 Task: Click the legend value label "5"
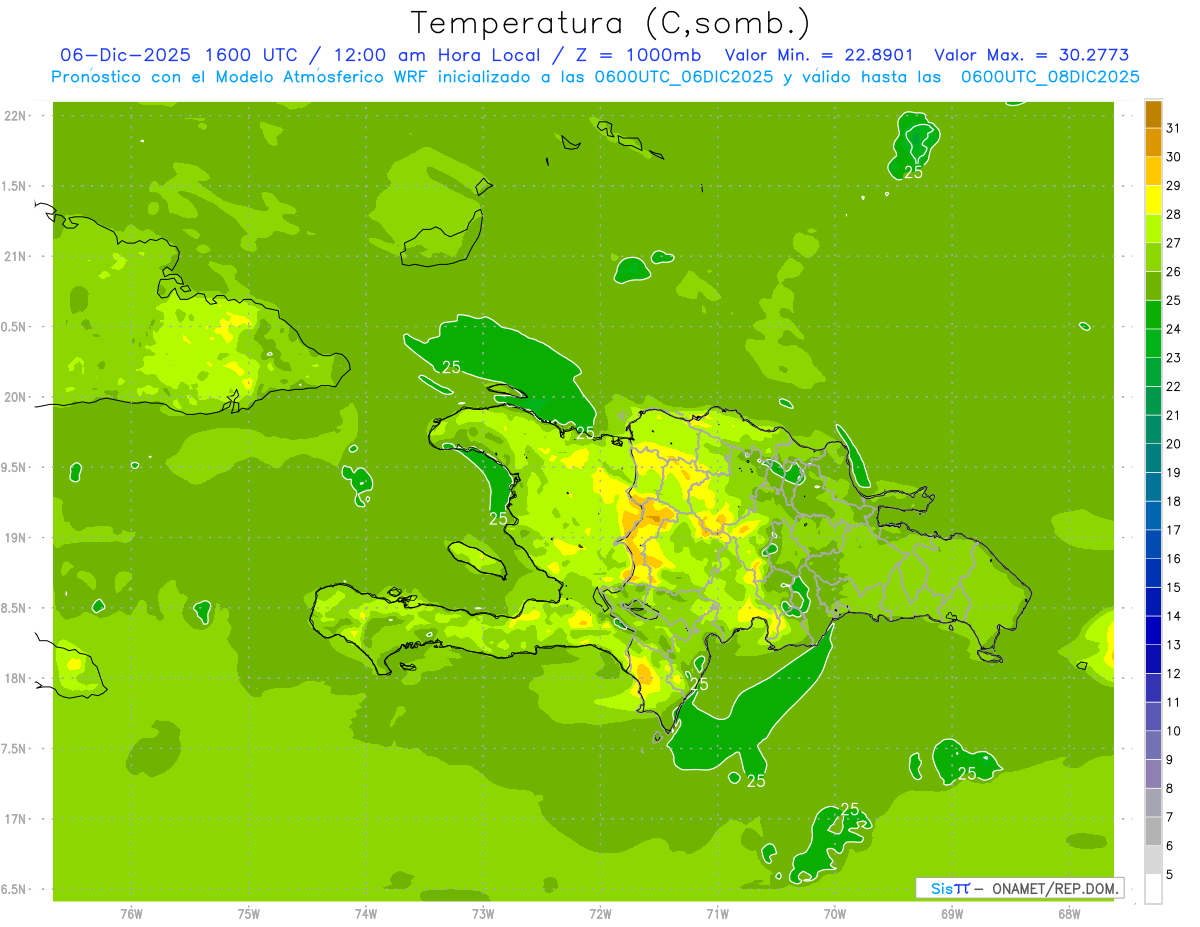(x=1171, y=875)
